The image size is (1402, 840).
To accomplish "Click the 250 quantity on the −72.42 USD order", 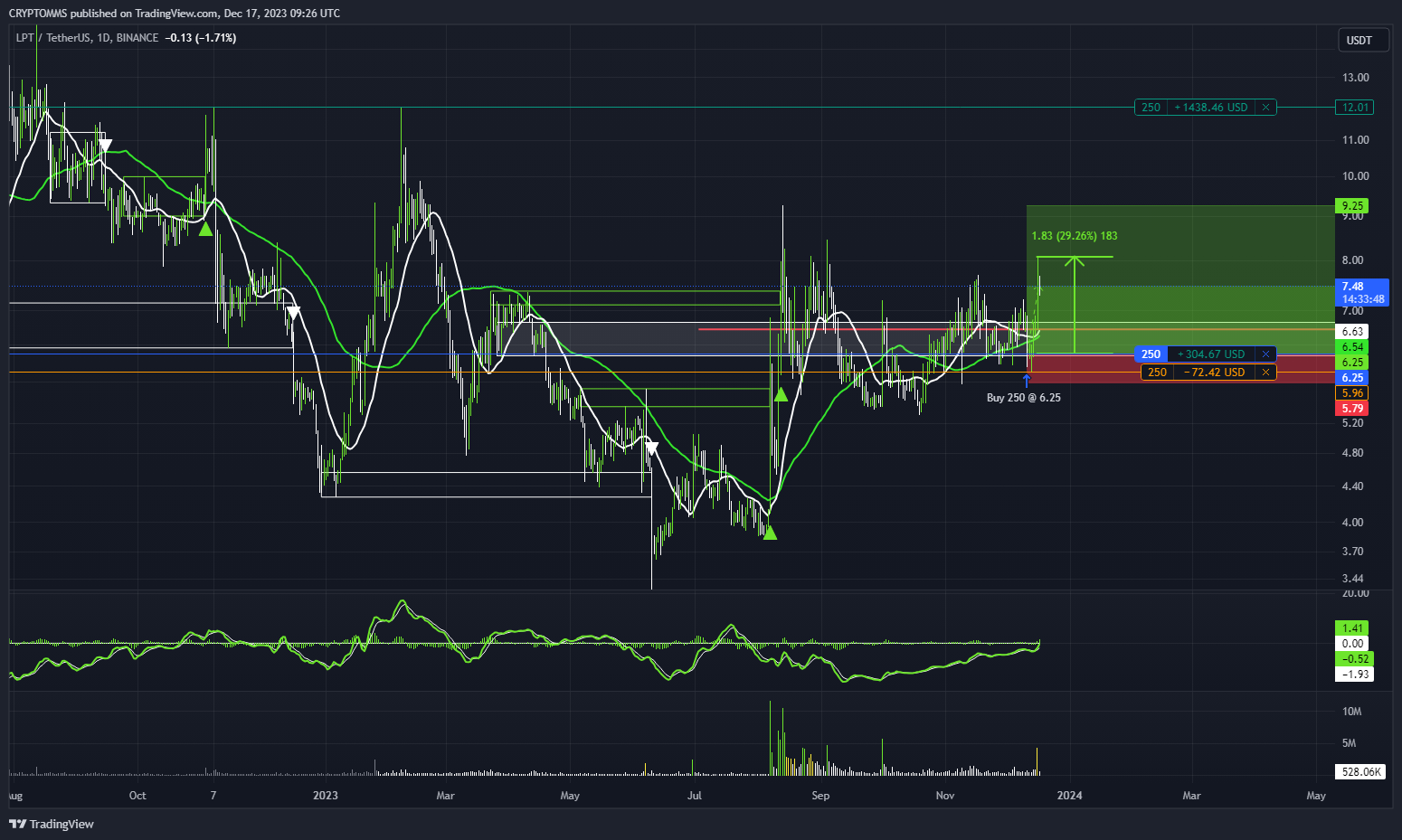I will (x=1157, y=373).
